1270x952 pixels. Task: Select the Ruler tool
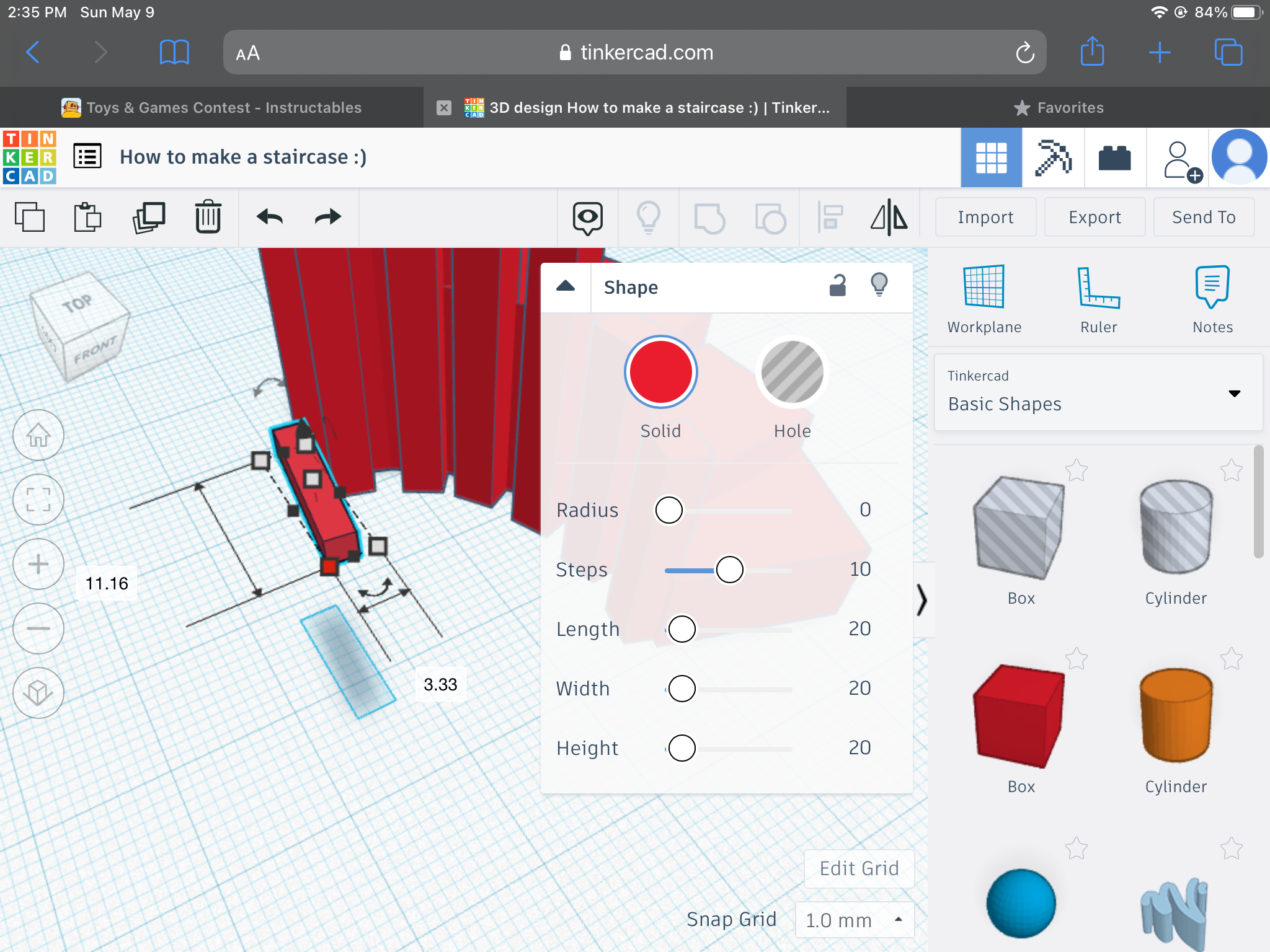[1098, 300]
